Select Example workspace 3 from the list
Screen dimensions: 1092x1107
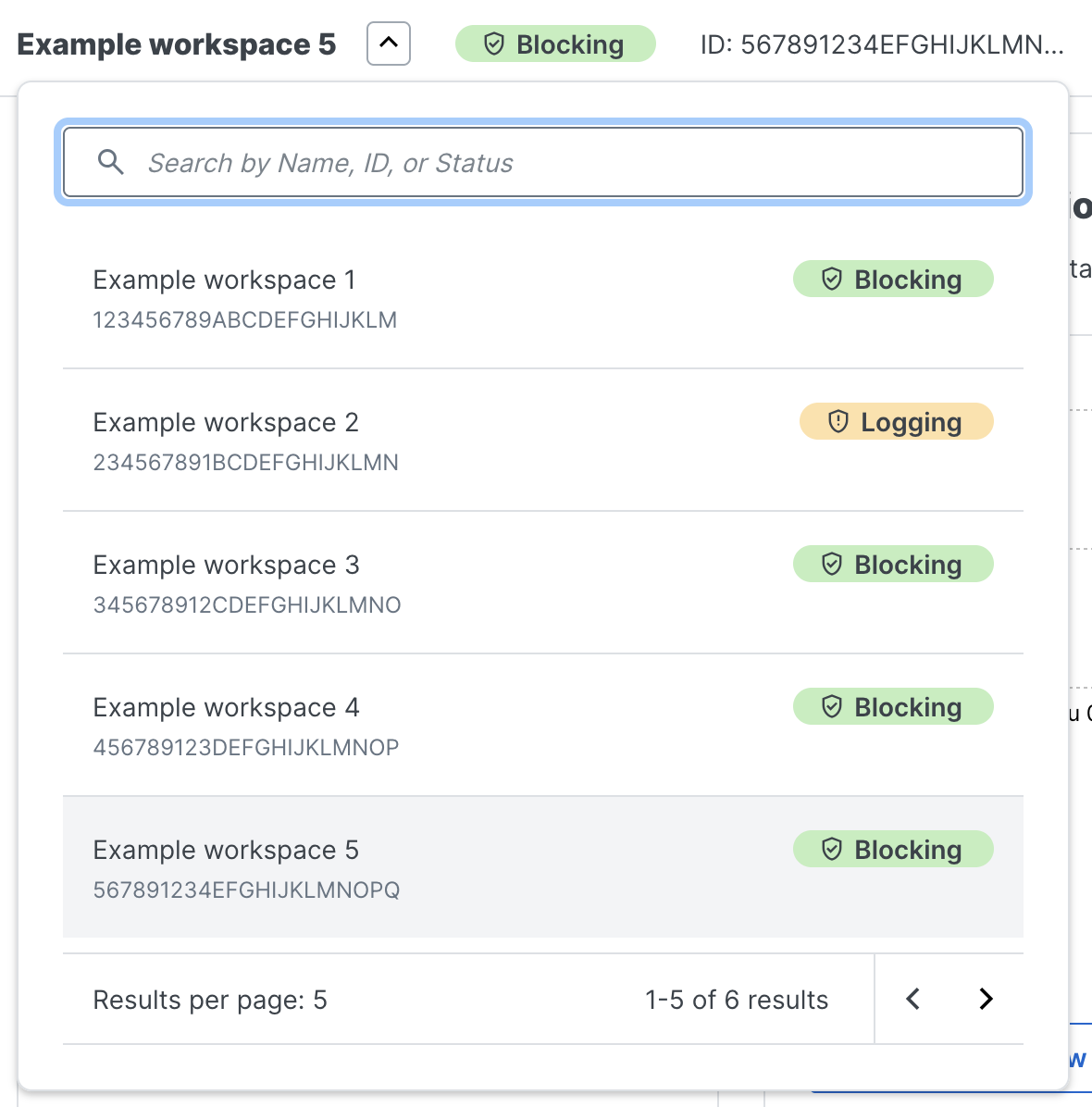click(x=543, y=583)
